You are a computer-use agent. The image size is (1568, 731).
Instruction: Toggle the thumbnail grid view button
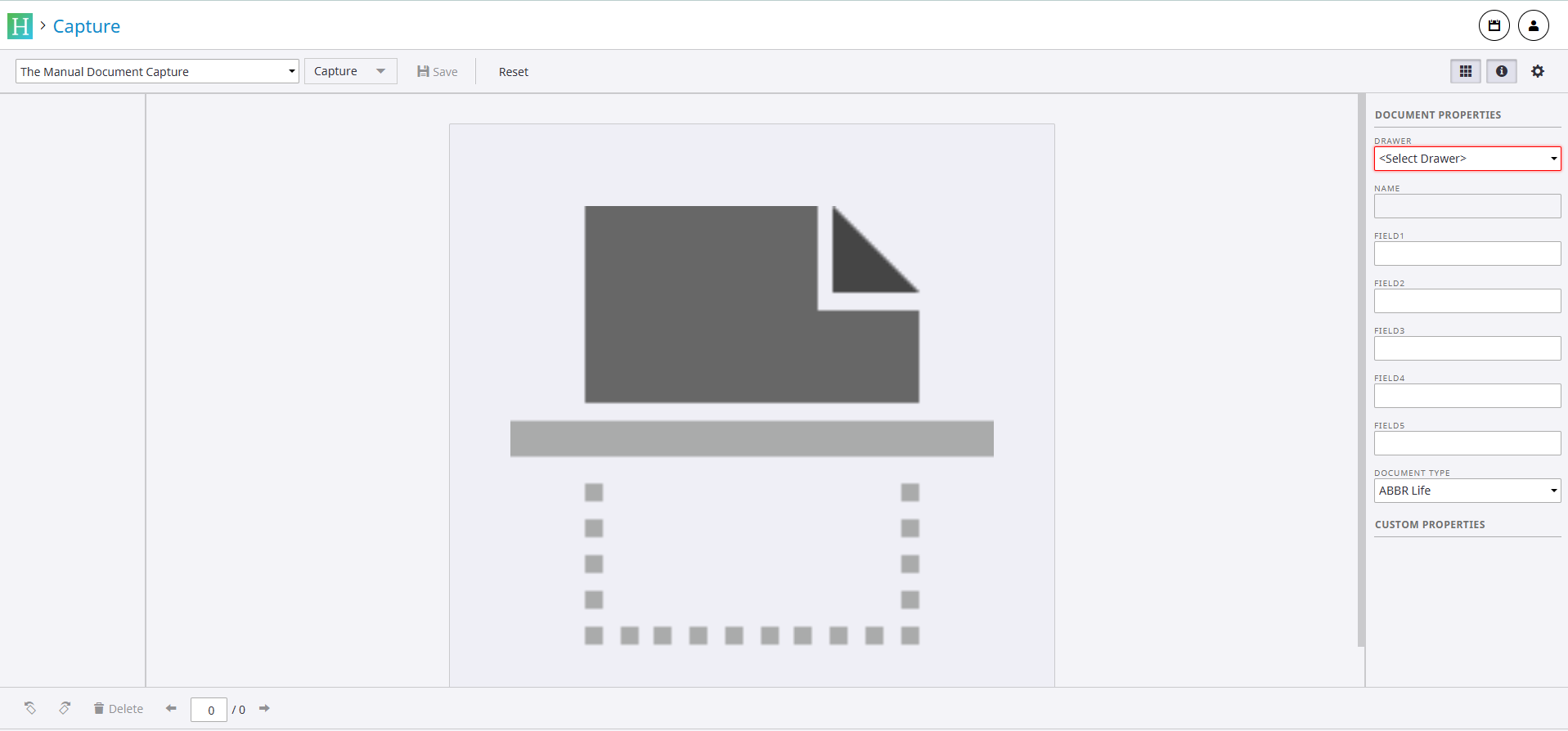click(1465, 71)
